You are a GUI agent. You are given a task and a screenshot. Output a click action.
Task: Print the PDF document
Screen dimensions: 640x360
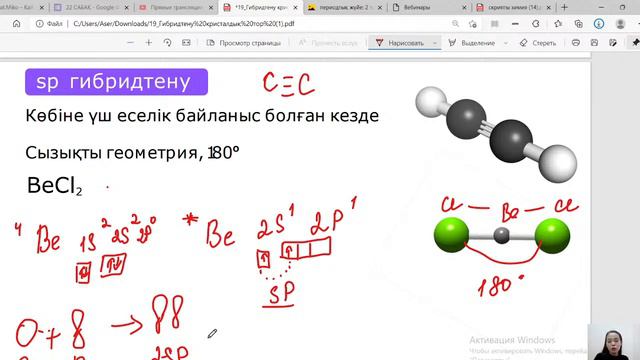coord(576,43)
